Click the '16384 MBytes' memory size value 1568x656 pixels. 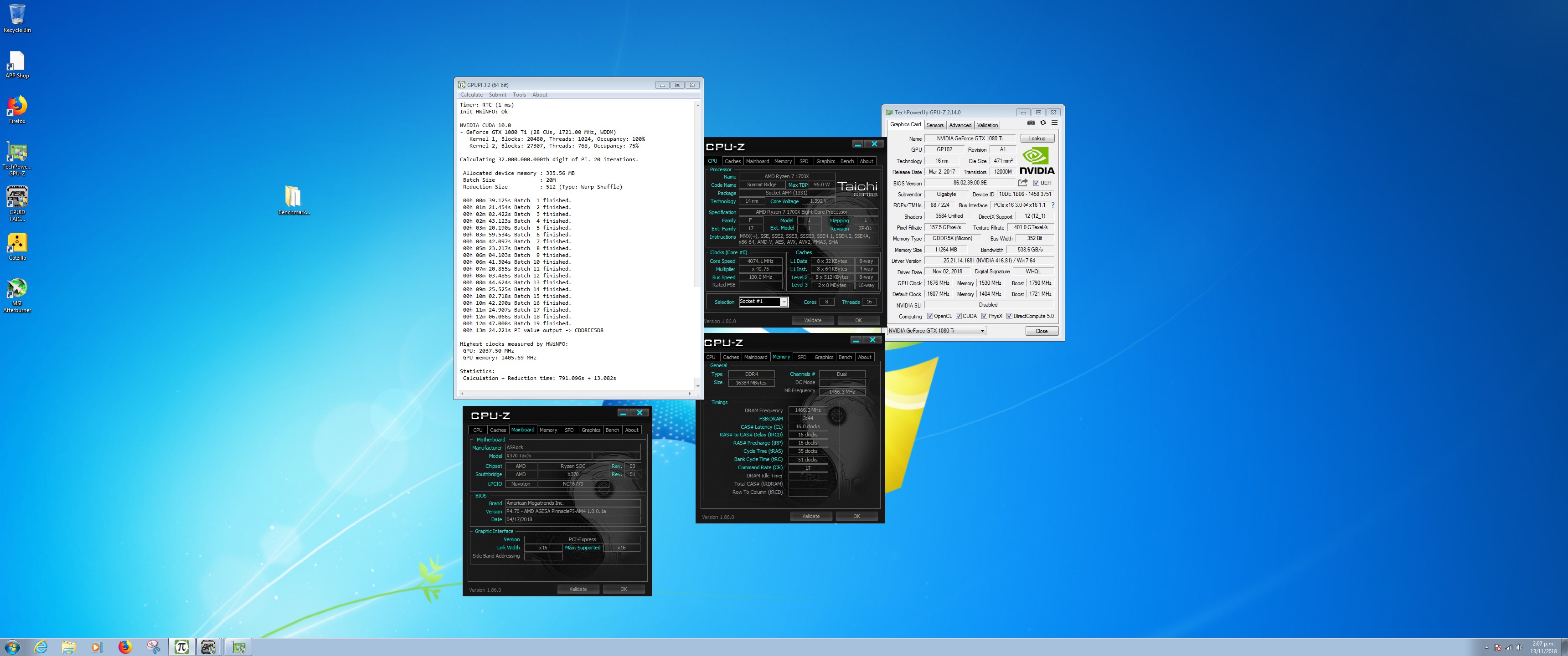click(x=751, y=383)
